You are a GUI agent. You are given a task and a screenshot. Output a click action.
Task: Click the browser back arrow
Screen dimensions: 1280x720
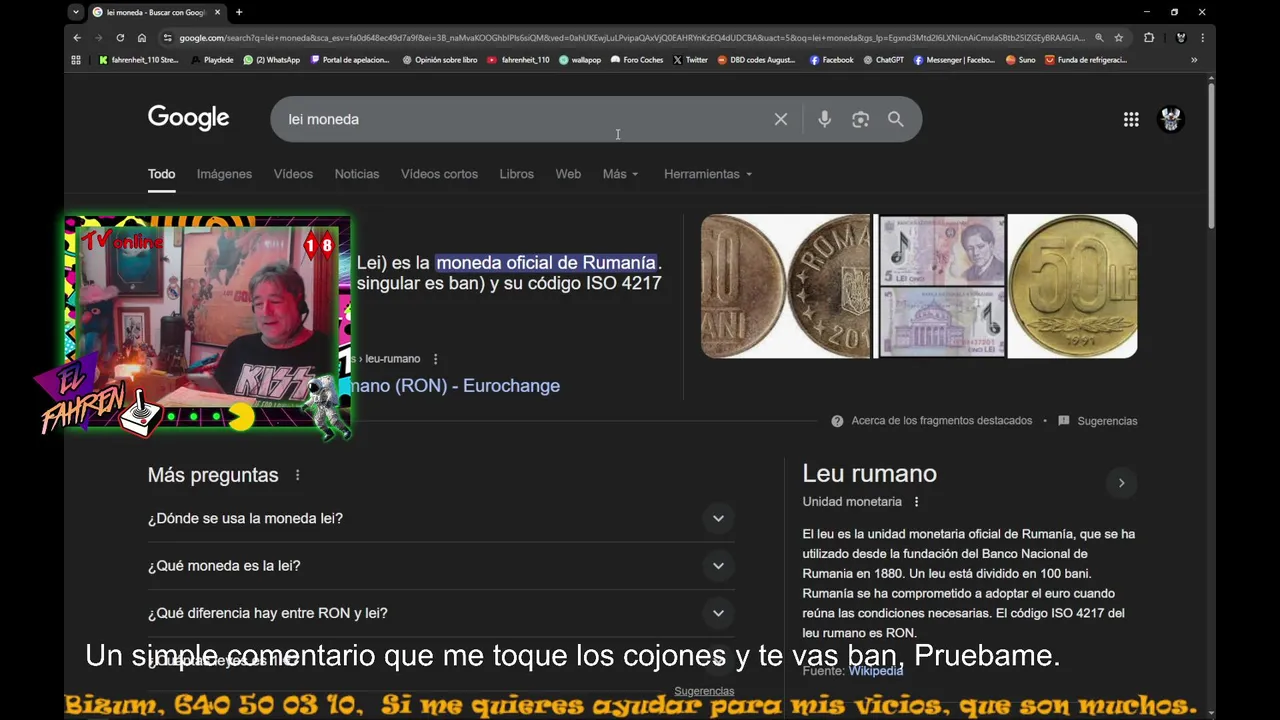coord(77,38)
